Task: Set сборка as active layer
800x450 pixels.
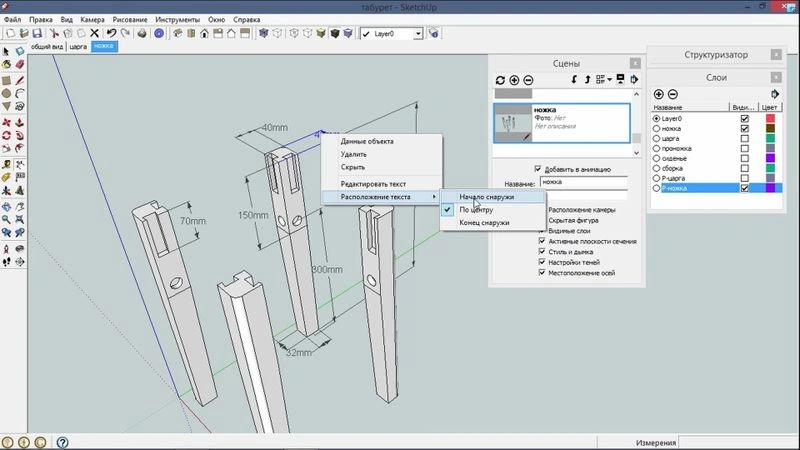Action: point(657,168)
